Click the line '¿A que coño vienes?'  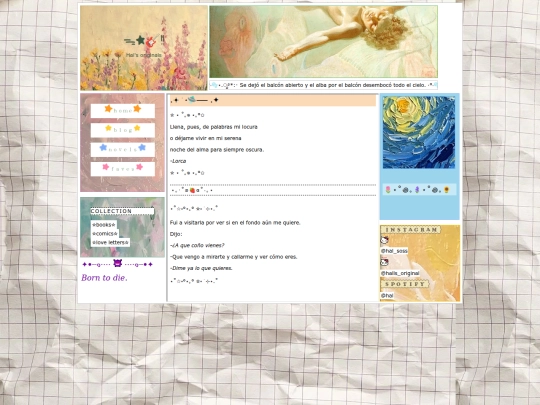coord(197,246)
